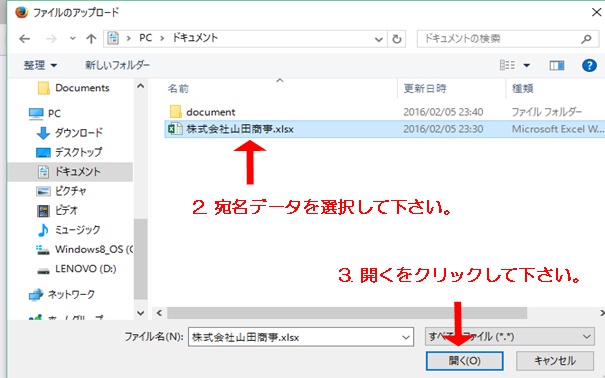Open ピクチャ in the sidebar
This screenshot has height=378, width=605.
62,191
